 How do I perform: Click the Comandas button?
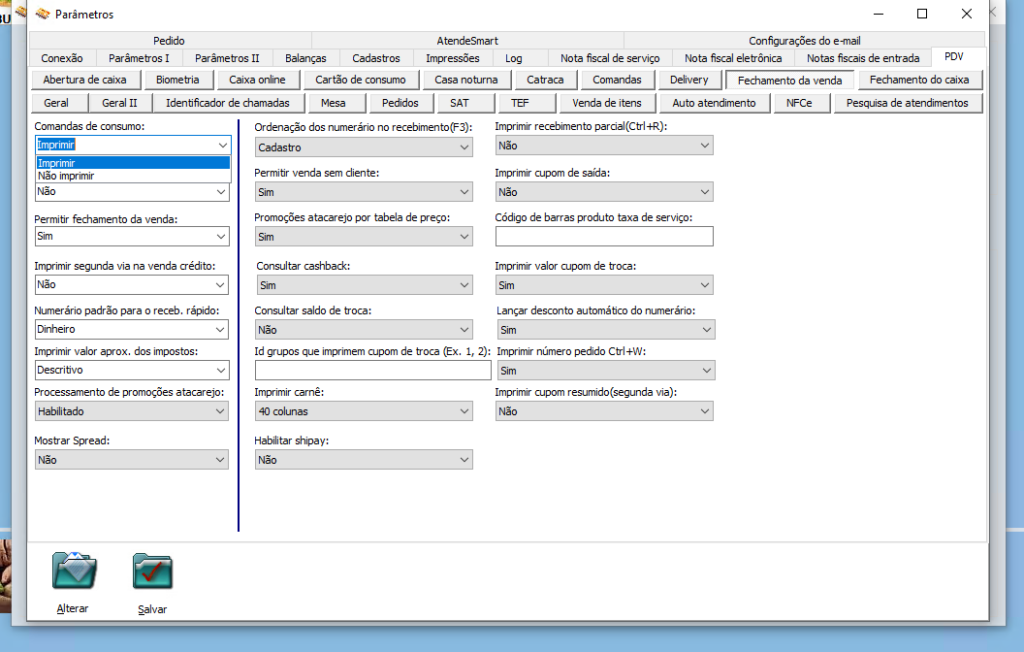click(x=617, y=80)
